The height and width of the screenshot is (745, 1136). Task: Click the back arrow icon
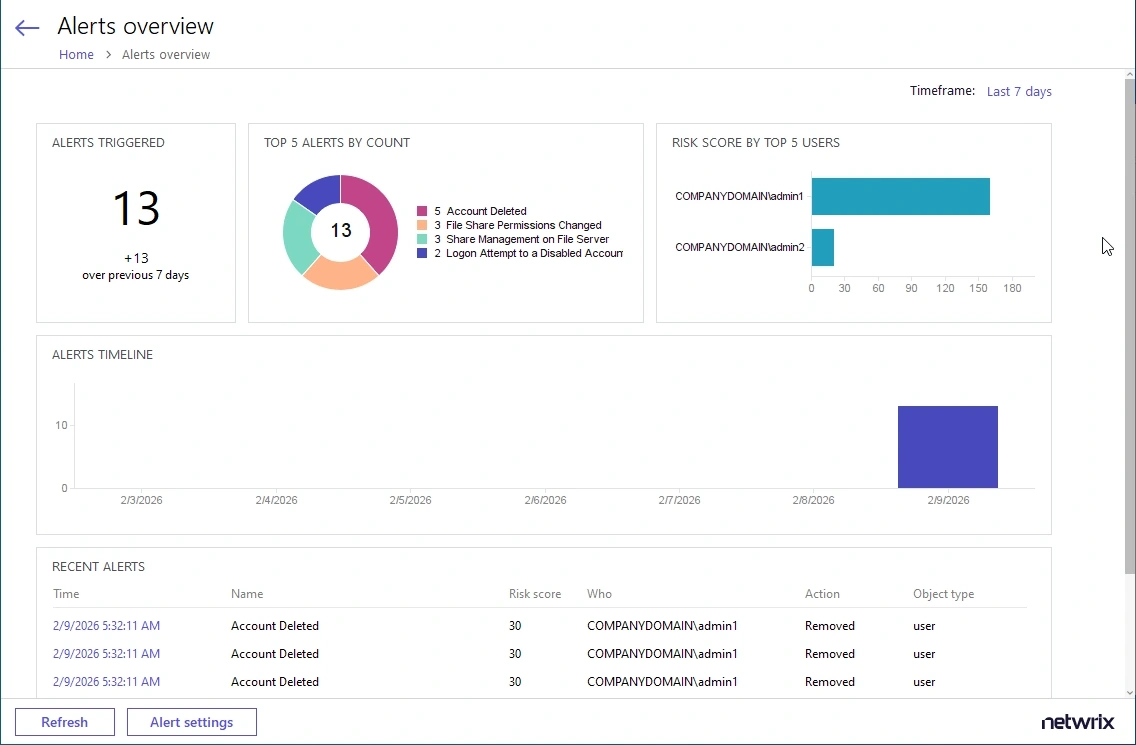coord(27,28)
